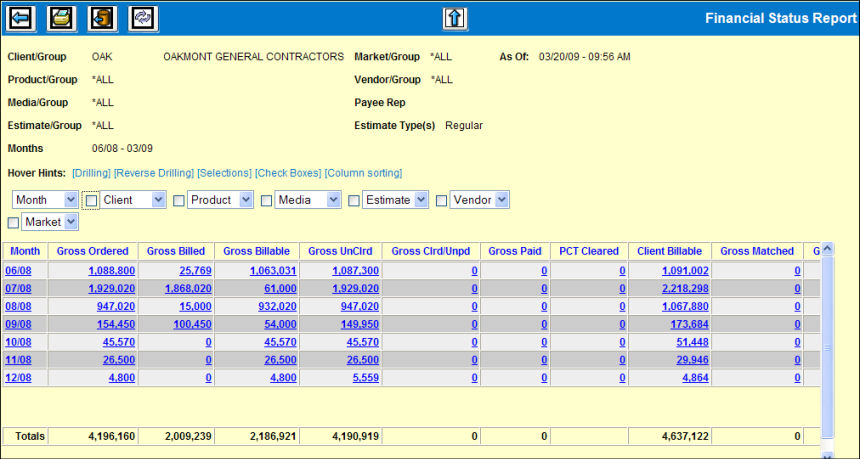Sort by Gross Billed column header
The height and width of the screenshot is (459, 860).
[x=176, y=251]
